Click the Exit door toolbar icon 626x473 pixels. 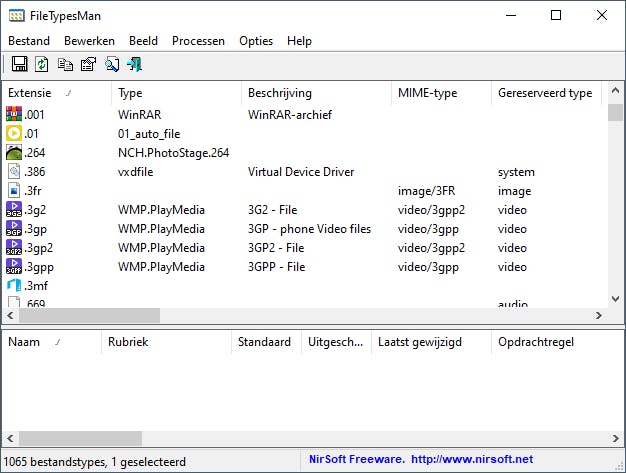pos(134,65)
